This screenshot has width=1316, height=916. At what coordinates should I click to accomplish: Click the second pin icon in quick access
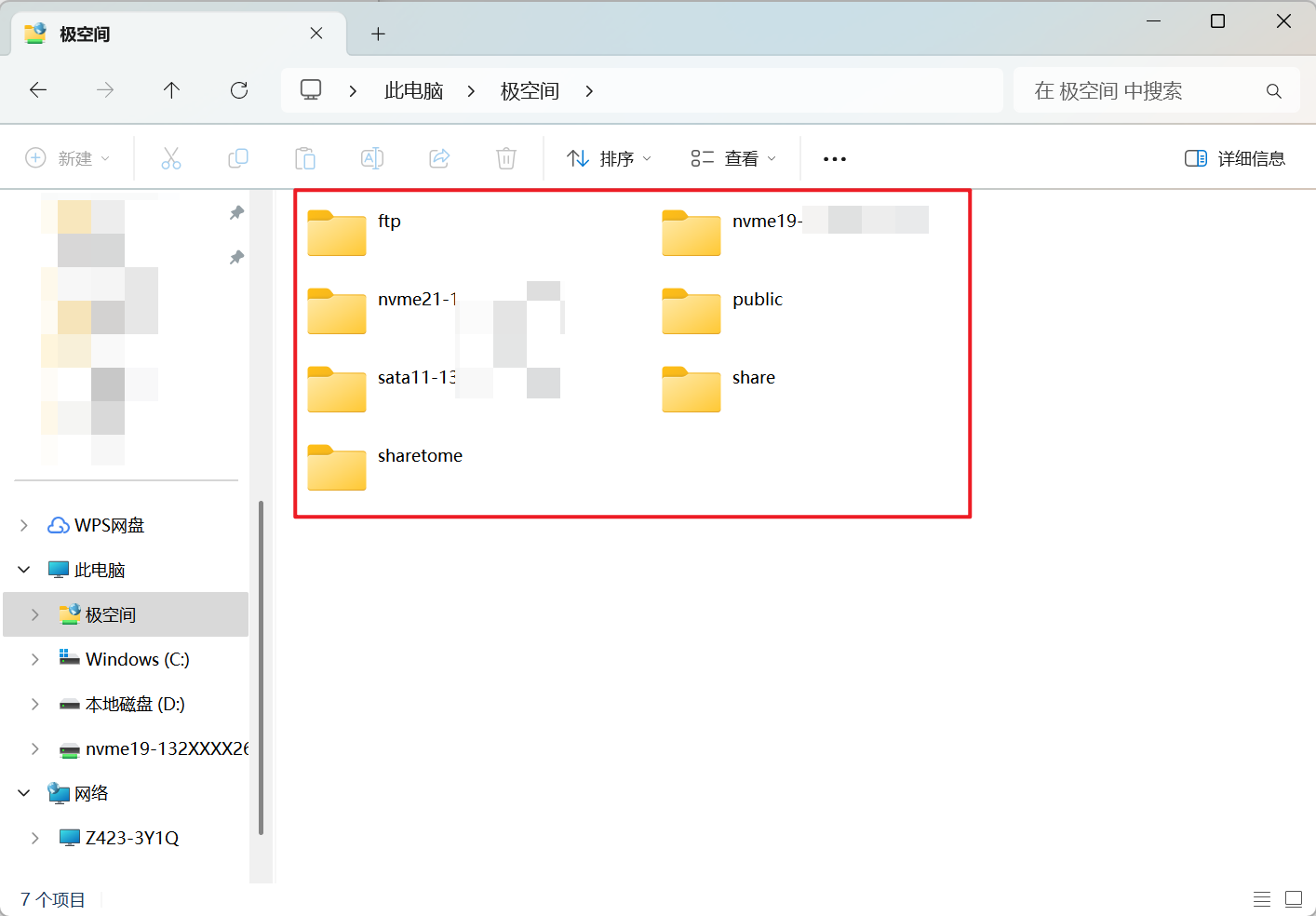236,258
